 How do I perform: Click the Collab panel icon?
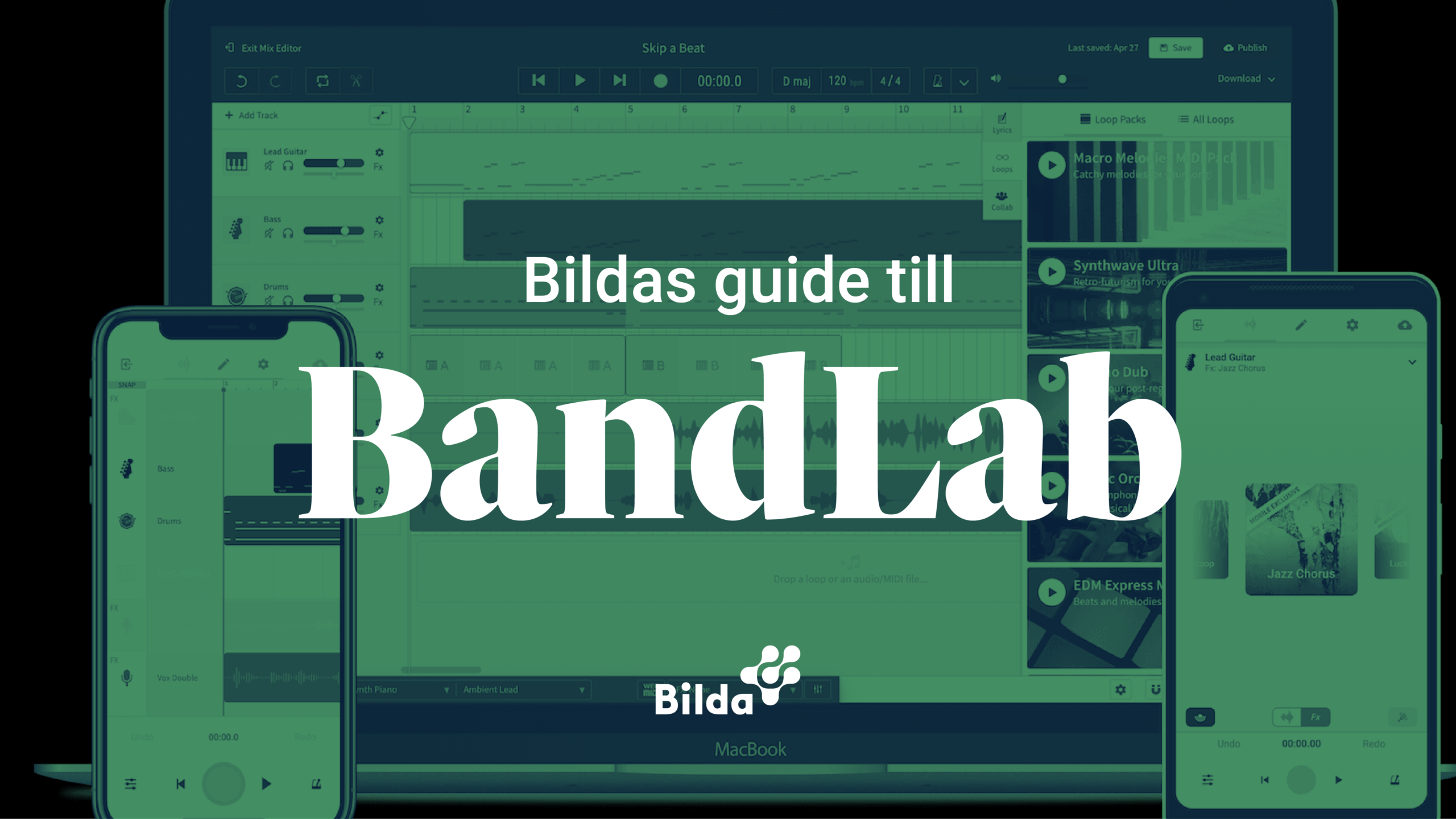click(x=1003, y=201)
